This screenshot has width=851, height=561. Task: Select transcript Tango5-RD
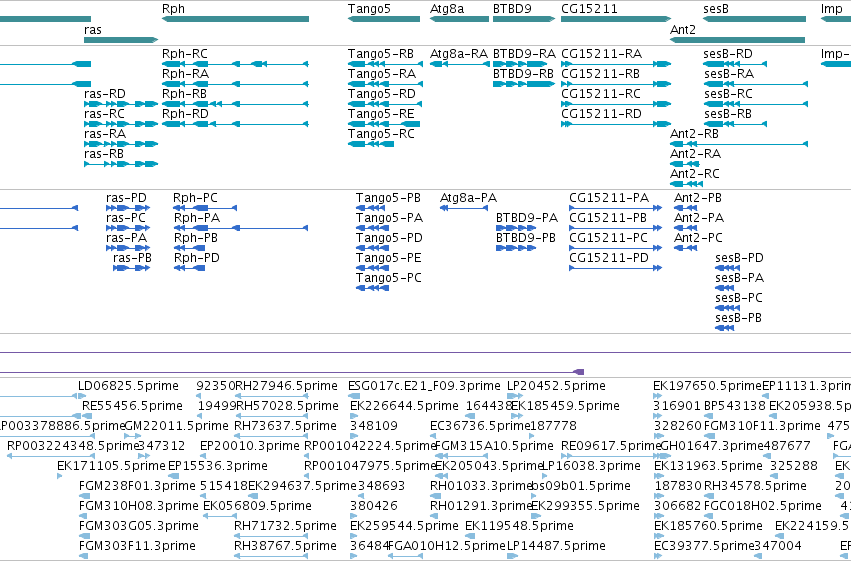(385, 104)
